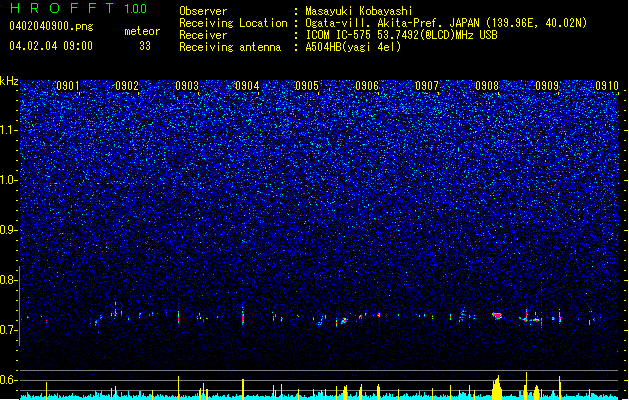
Task: Click the A504HB(yagi 4el) antenna value
Action: tap(353, 47)
